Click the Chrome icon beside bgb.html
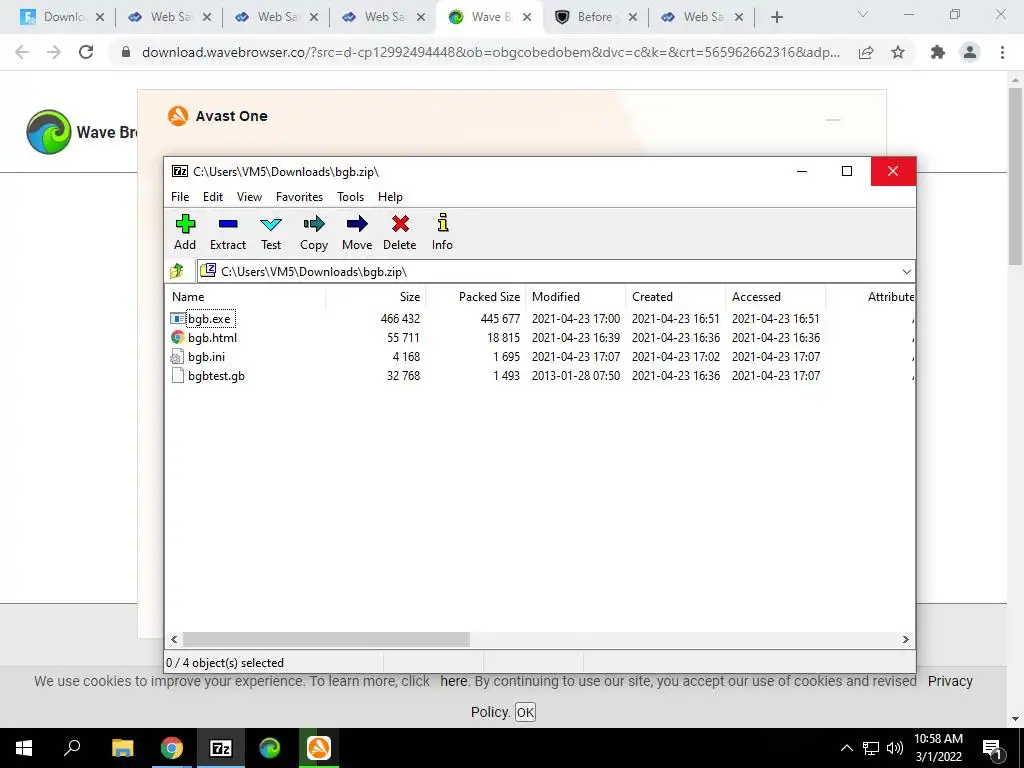The height and width of the screenshot is (768, 1024). point(178,338)
